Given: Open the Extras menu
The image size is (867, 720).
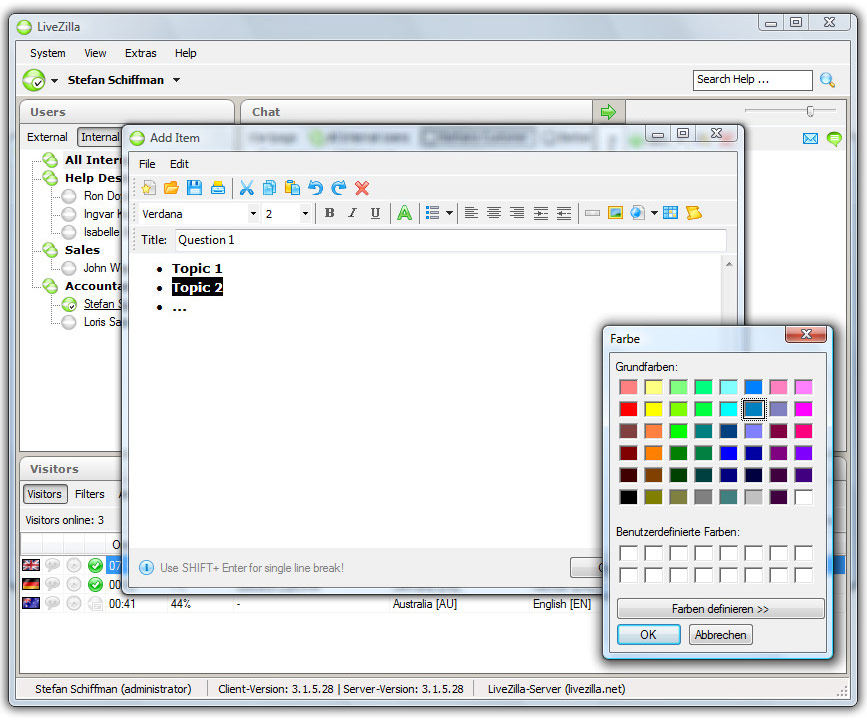Looking at the screenshot, I should pos(140,53).
